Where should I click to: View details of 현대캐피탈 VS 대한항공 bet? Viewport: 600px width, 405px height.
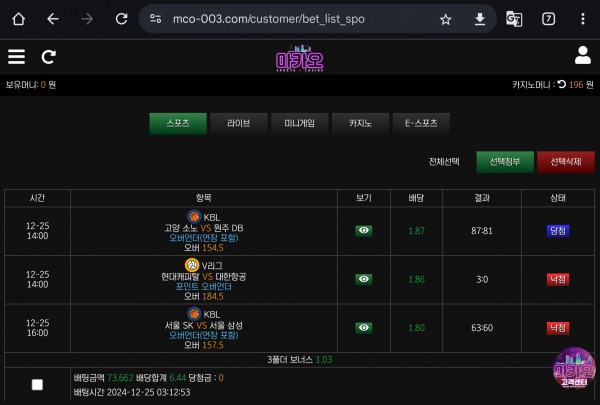(364, 279)
